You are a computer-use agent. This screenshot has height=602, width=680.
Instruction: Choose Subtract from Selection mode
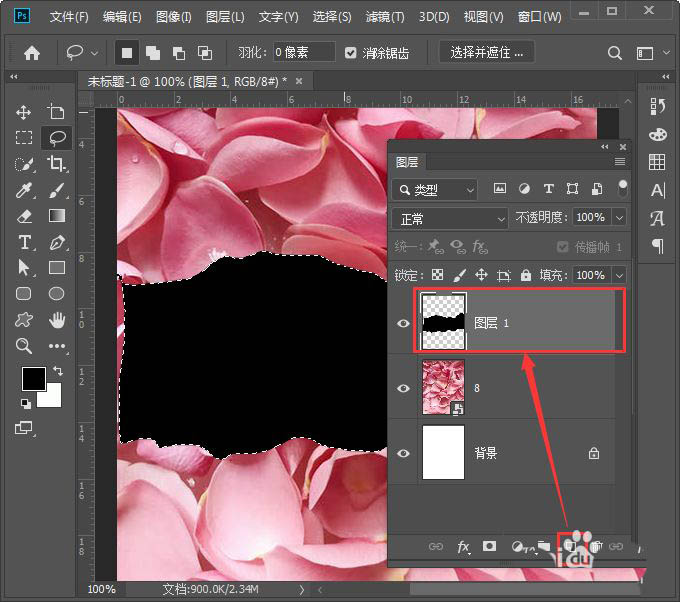[x=179, y=53]
